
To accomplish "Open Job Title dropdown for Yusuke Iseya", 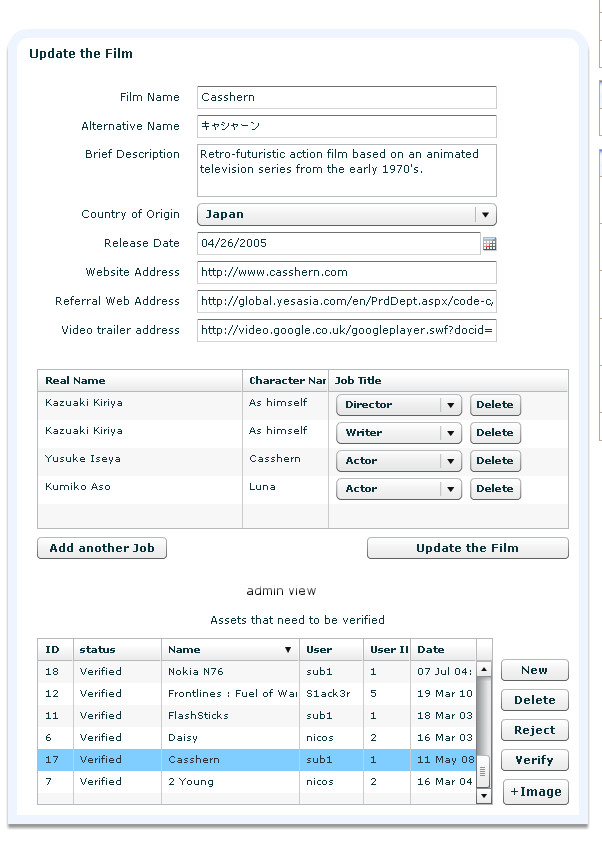I will (451, 461).
